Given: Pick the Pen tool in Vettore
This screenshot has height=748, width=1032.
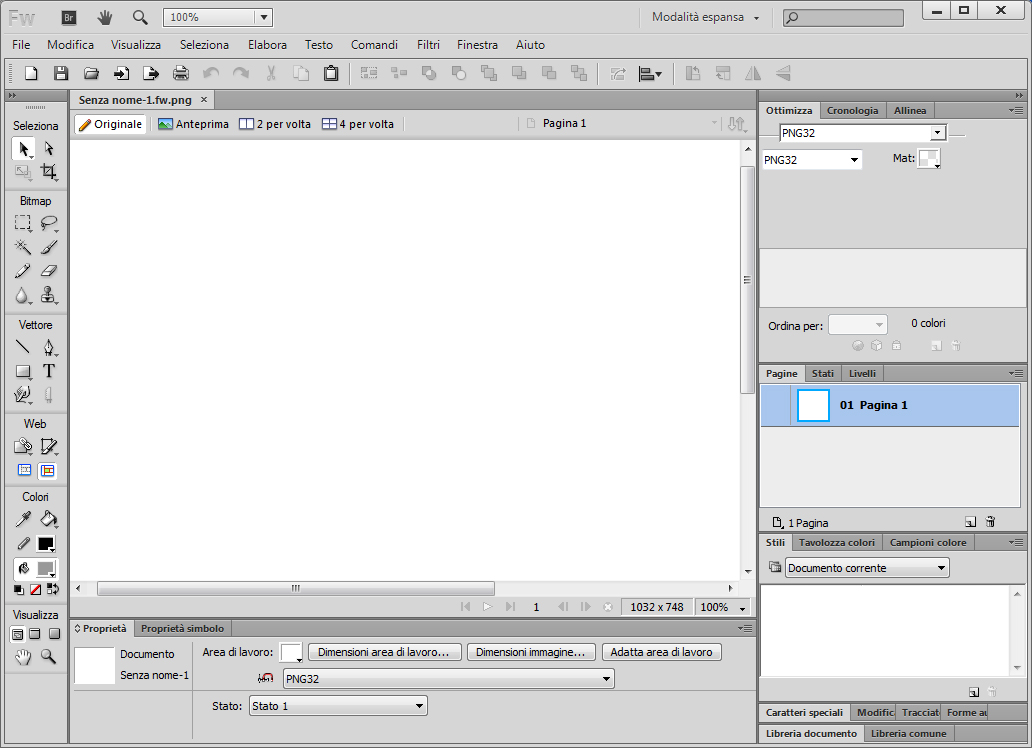Looking at the screenshot, I should [48, 348].
